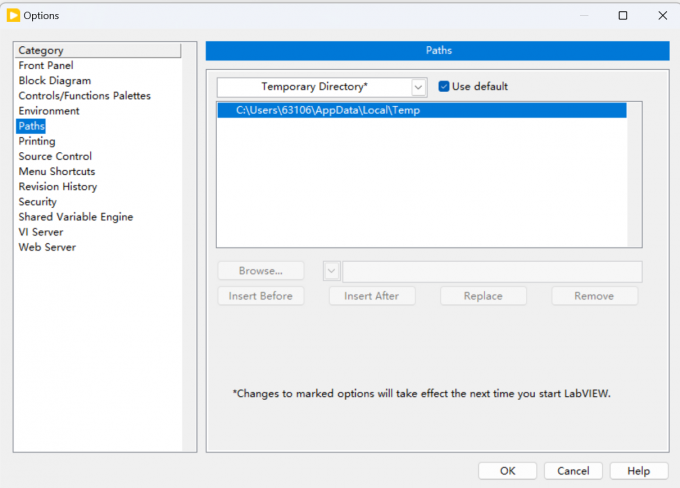This screenshot has width=680, height=488.
Task: Select Front Panel category
Action: pos(46,66)
